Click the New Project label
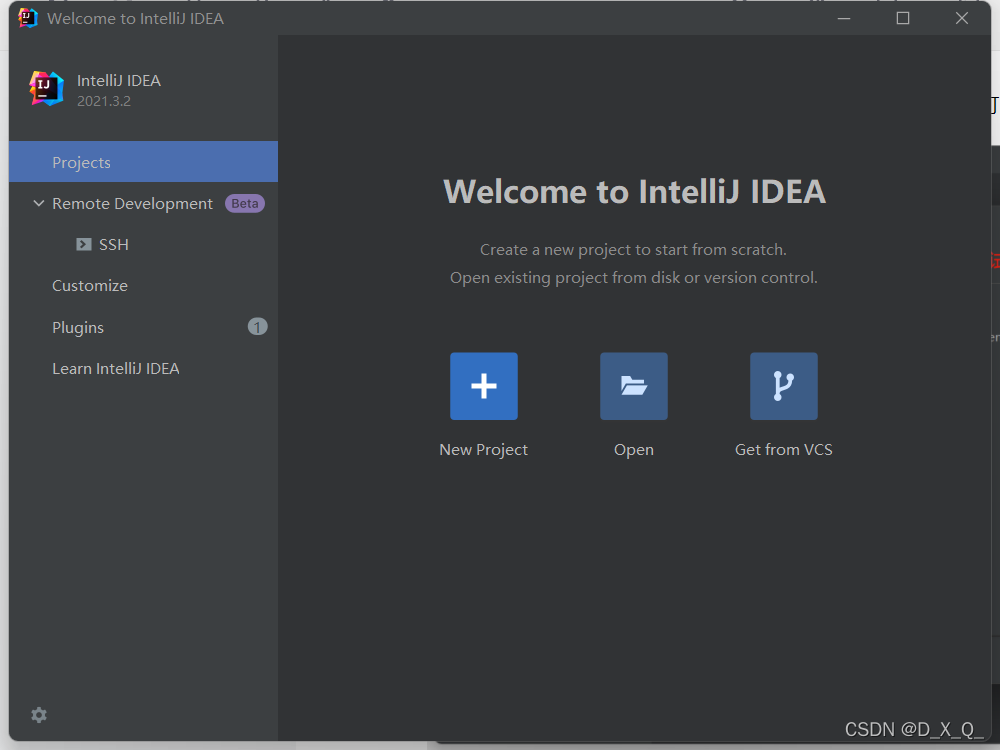The image size is (1000, 750). coord(483,450)
